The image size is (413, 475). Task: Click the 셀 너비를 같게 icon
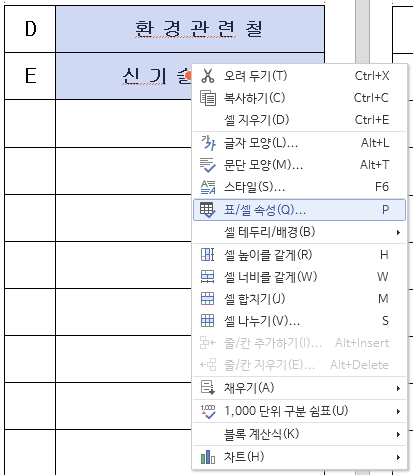(207, 277)
